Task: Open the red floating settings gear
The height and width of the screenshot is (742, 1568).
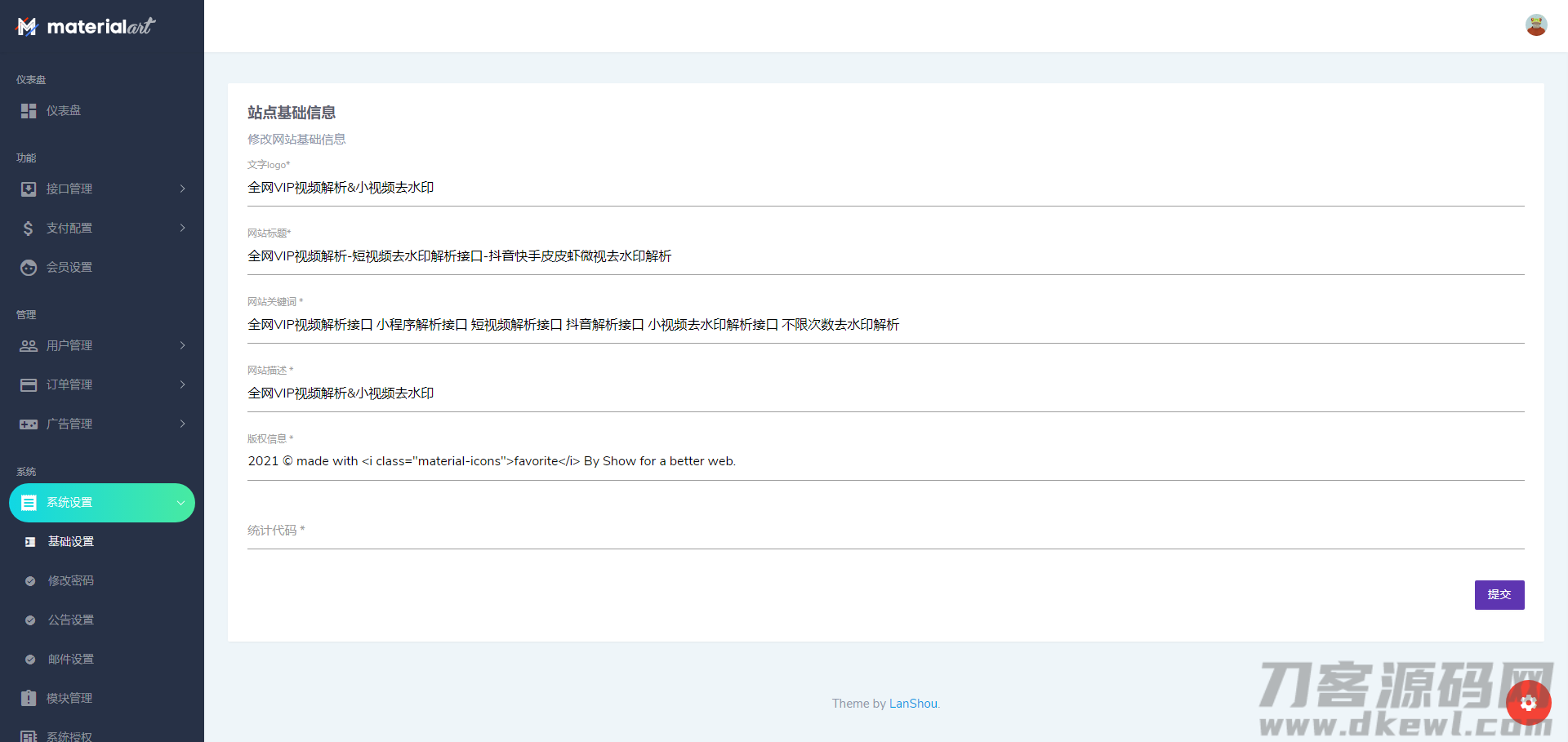Action: pyautogui.click(x=1528, y=703)
